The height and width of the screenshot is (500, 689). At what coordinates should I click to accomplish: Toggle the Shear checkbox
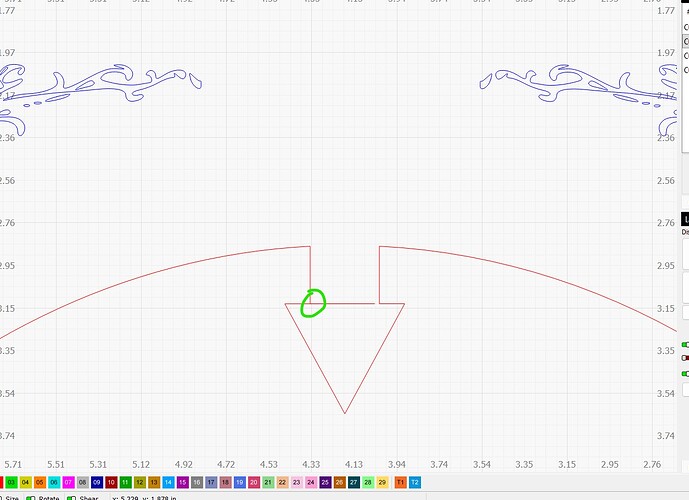(x=71, y=497)
